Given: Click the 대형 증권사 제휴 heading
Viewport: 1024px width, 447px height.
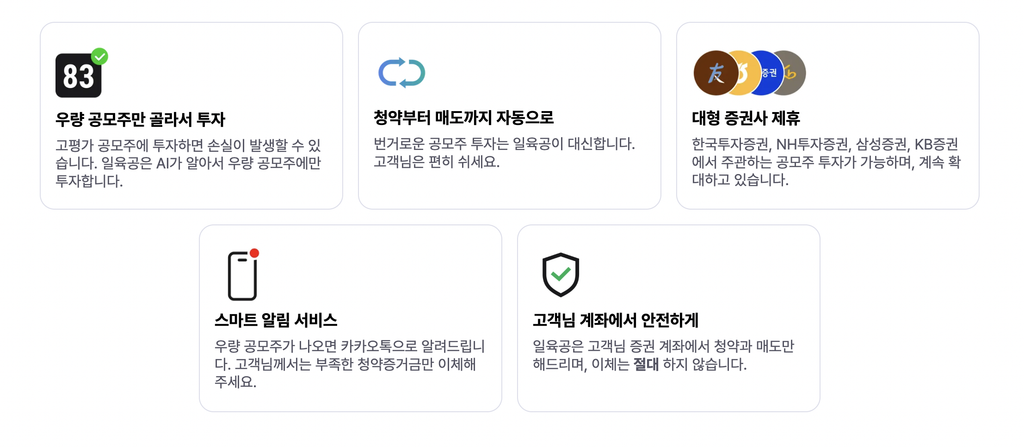Looking at the screenshot, I should (746, 118).
